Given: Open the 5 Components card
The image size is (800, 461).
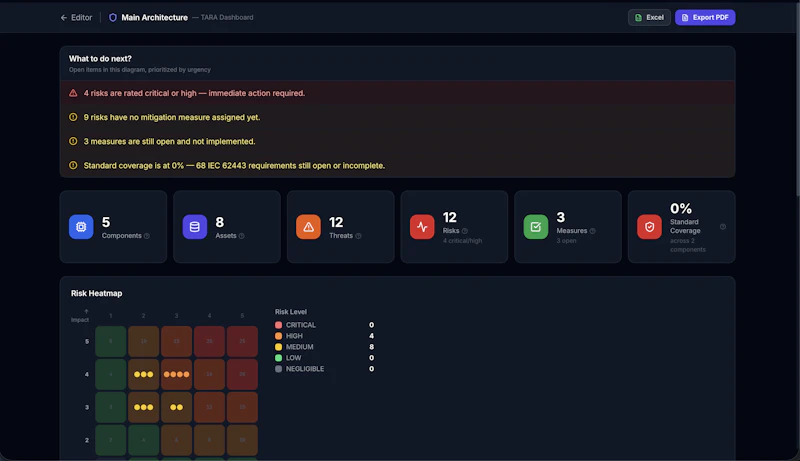Looking at the screenshot, I should [x=113, y=227].
